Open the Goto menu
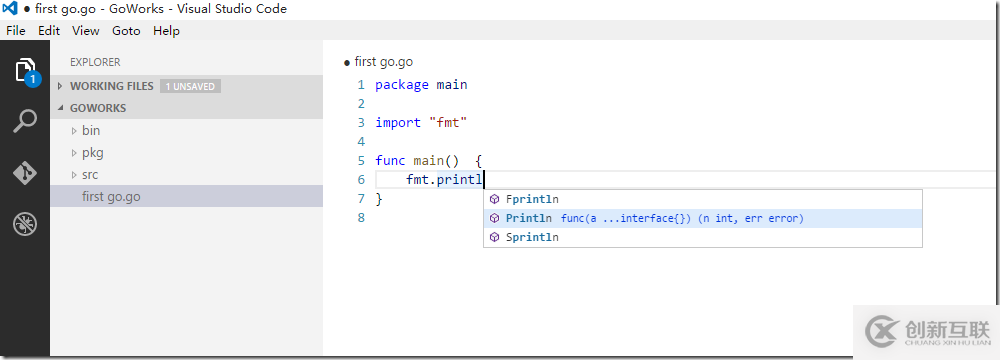 [x=126, y=31]
